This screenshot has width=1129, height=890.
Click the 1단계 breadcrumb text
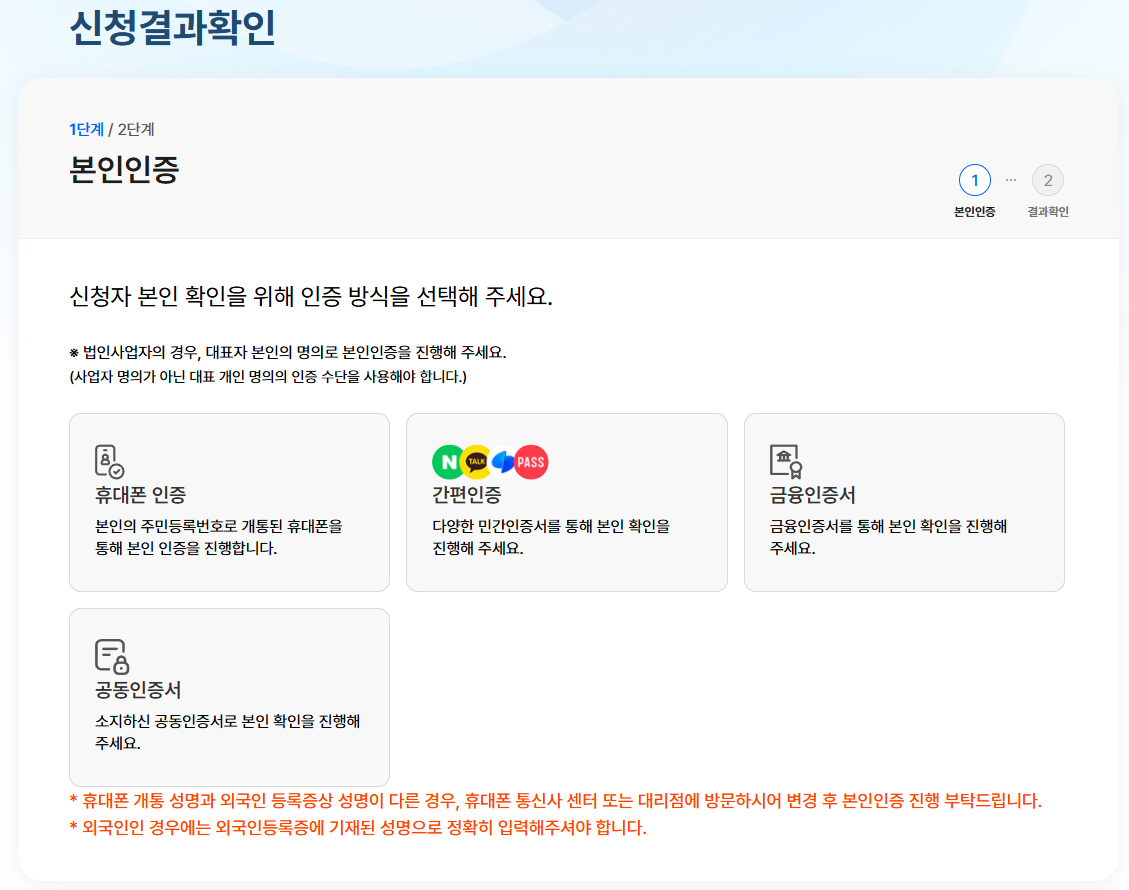click(86, 130)
